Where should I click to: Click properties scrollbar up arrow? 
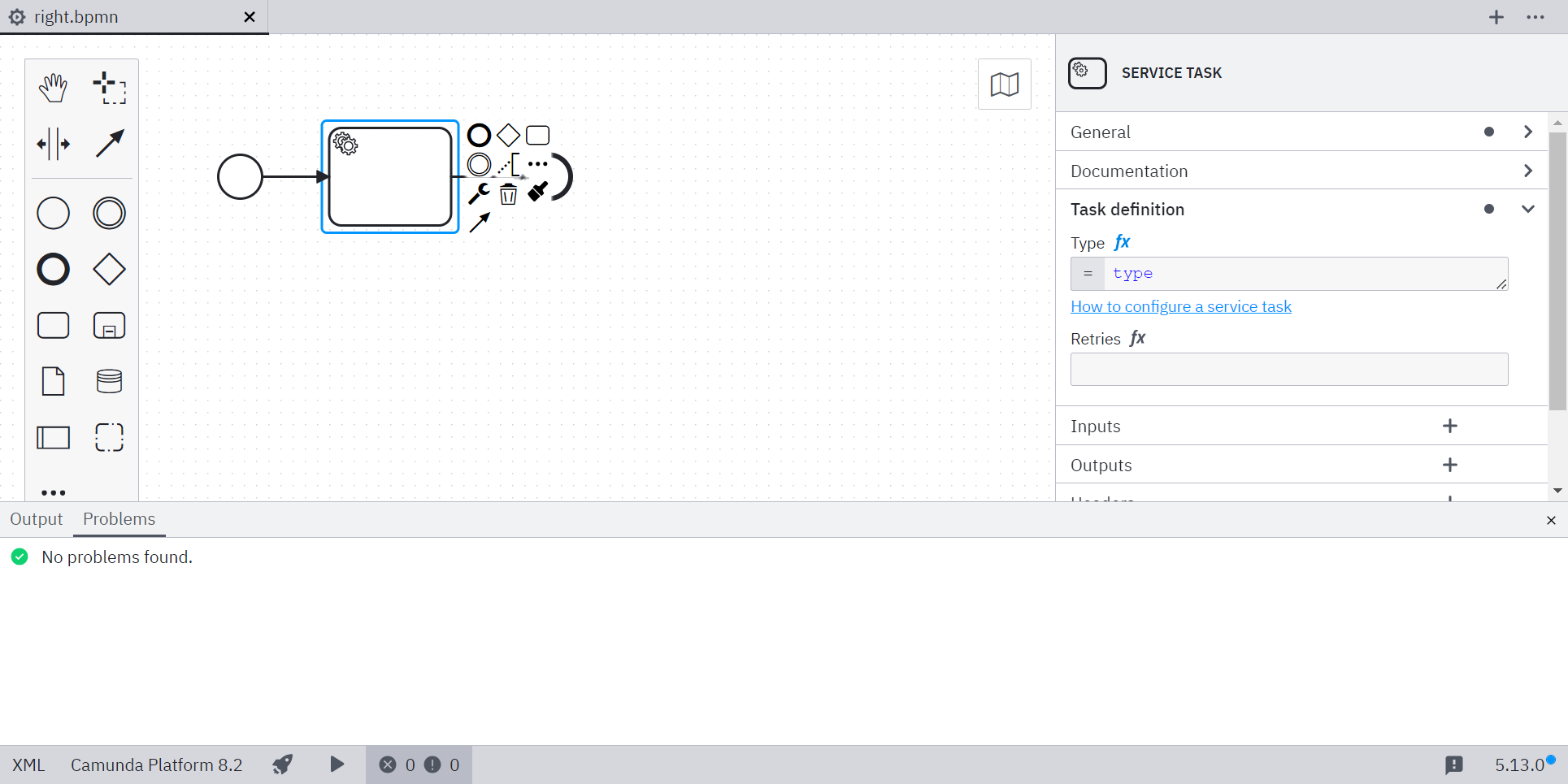click(1557, 123)
